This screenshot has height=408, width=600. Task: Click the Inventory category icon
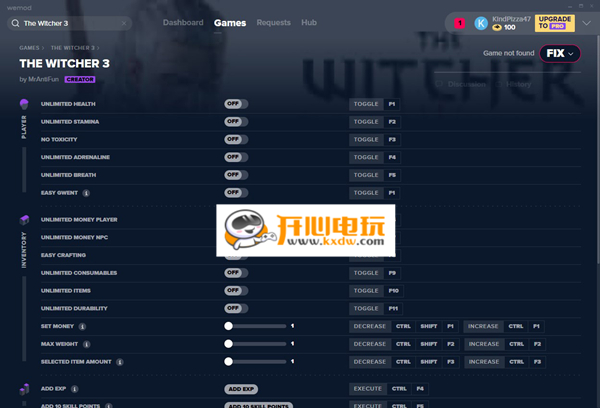[x=24, y=220]
